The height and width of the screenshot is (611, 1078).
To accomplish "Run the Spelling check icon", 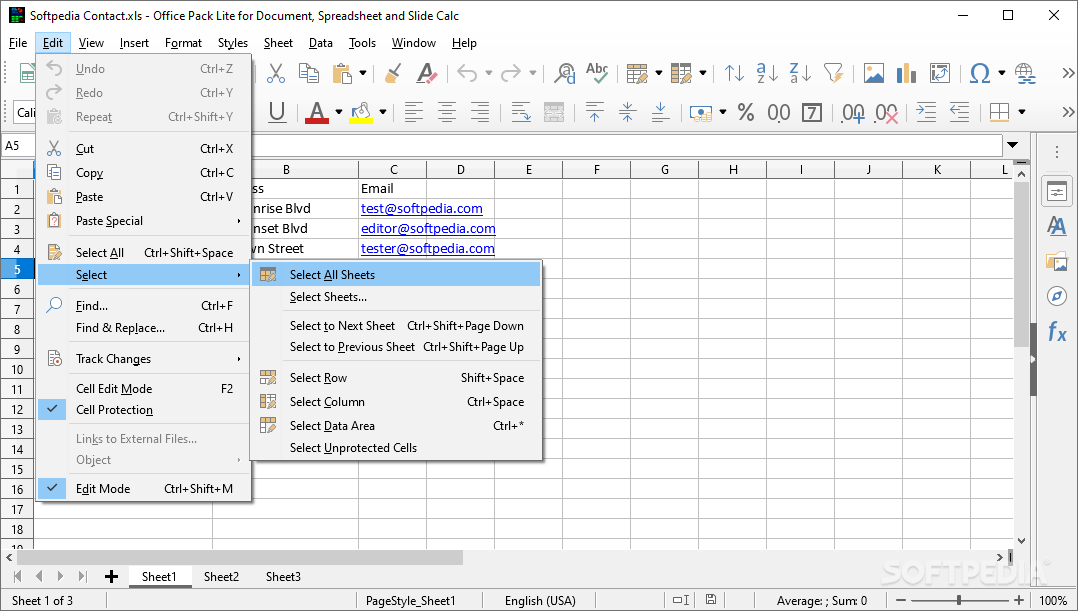I will tap(597, 73).
